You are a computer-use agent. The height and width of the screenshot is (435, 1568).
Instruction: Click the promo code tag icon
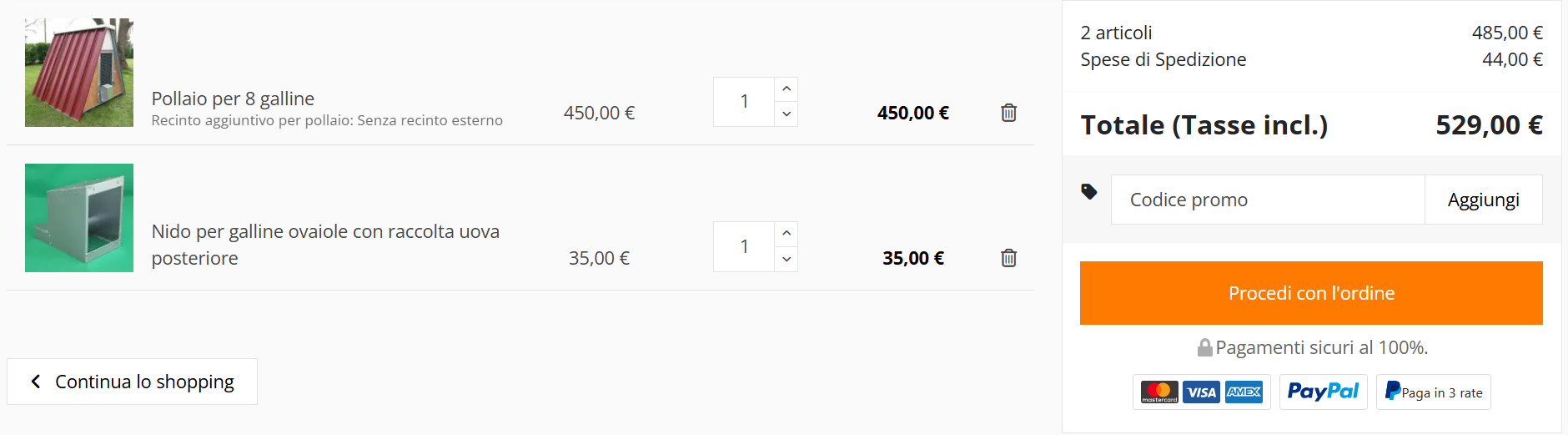coord(1088,192)
